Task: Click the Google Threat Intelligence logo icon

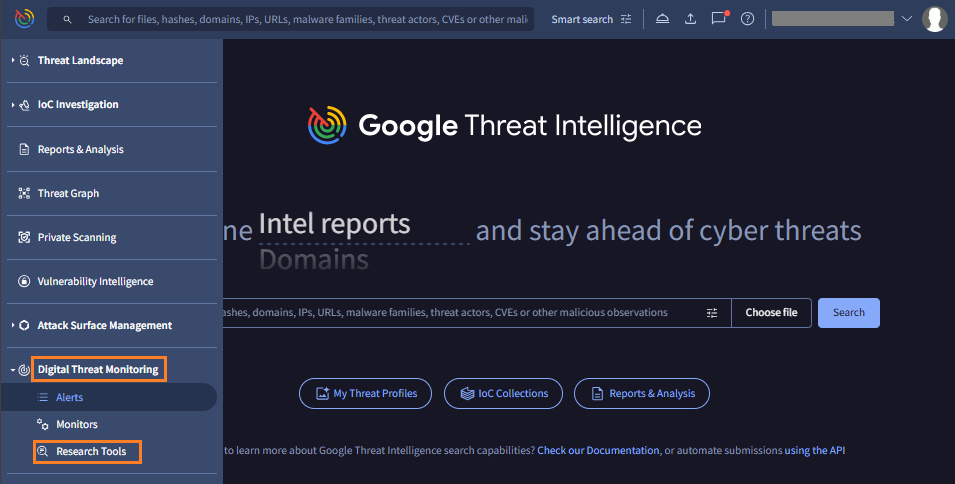Action: [24, 19]
